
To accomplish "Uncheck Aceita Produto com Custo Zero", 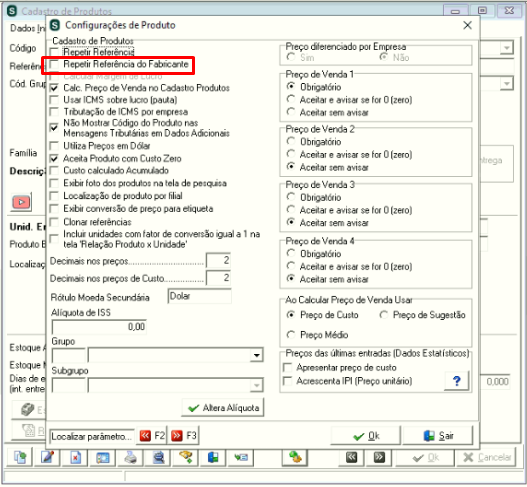I will [x=54, y=159].
